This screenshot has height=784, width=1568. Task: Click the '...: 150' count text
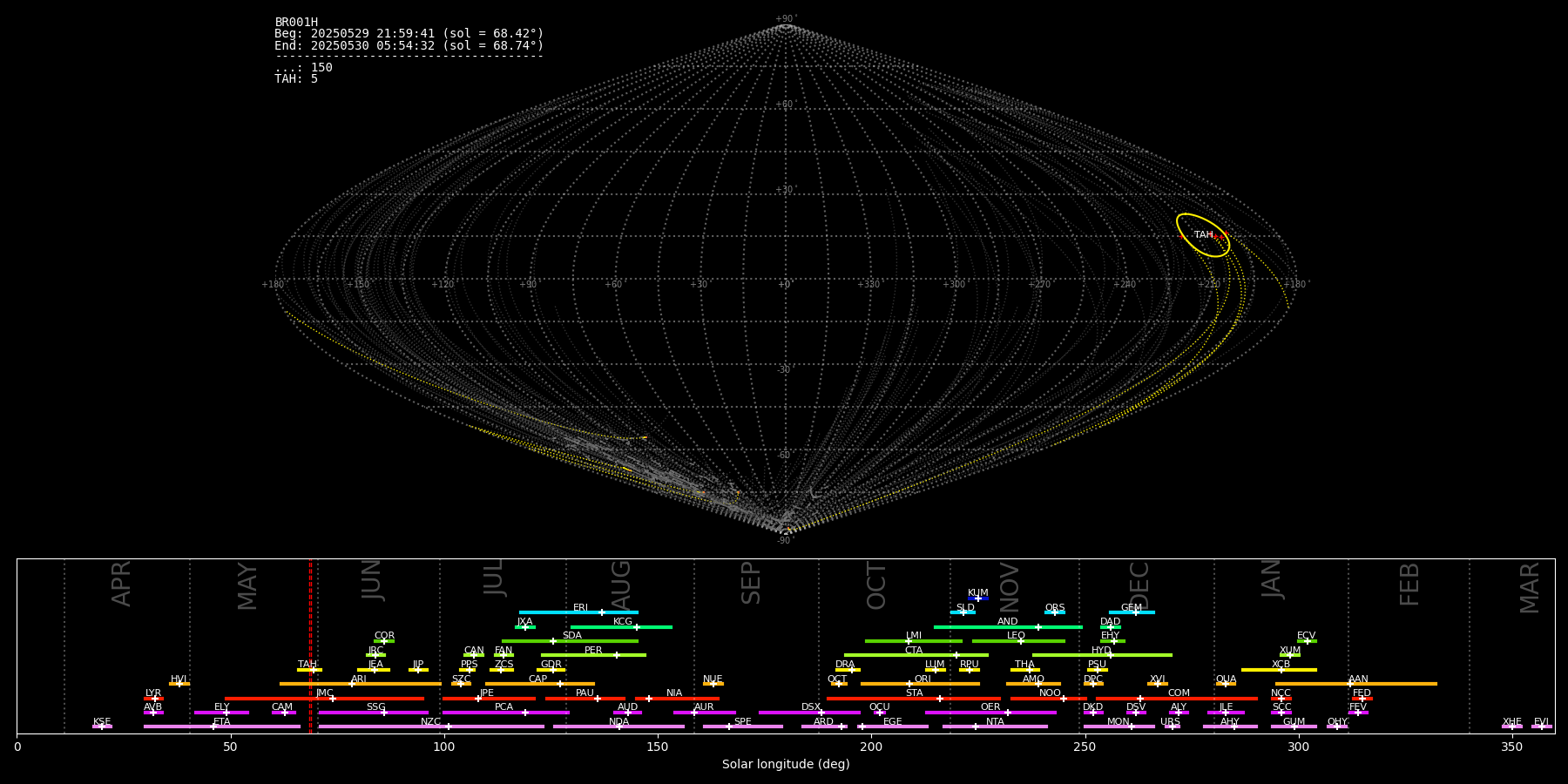tap(303, 68)
